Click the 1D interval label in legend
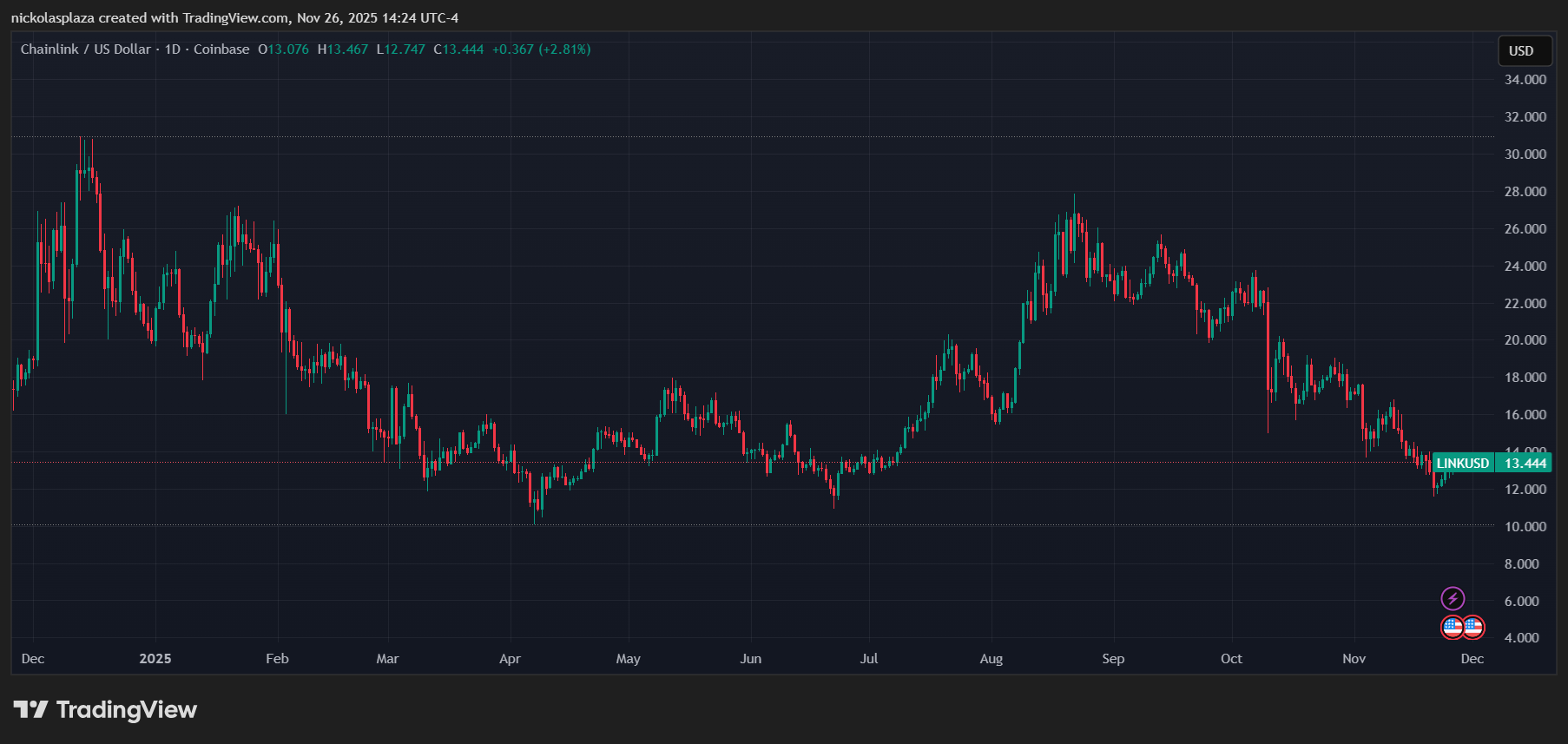 (x=172, y=49)
